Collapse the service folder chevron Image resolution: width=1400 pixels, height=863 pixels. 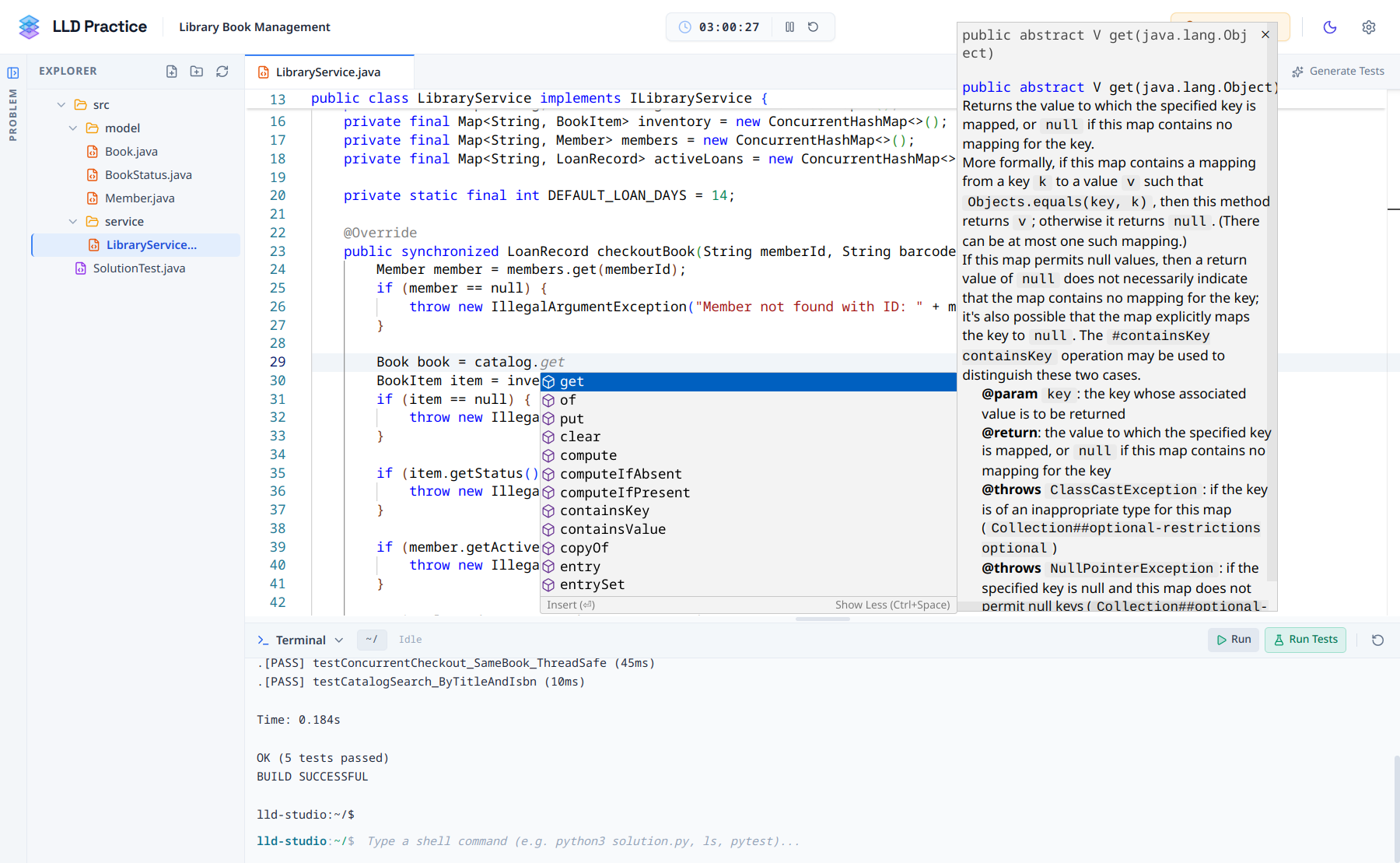pyautogui.click(x=73, y=221)
